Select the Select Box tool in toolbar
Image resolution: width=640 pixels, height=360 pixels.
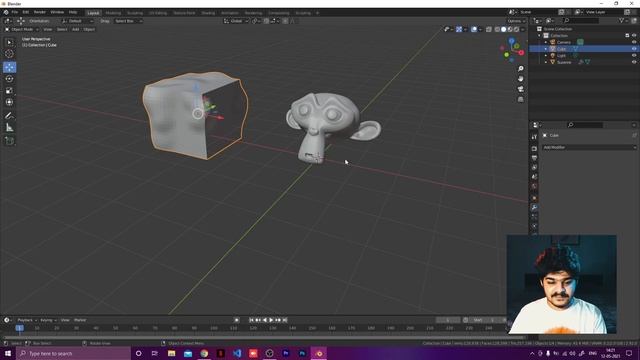[9, 42]
